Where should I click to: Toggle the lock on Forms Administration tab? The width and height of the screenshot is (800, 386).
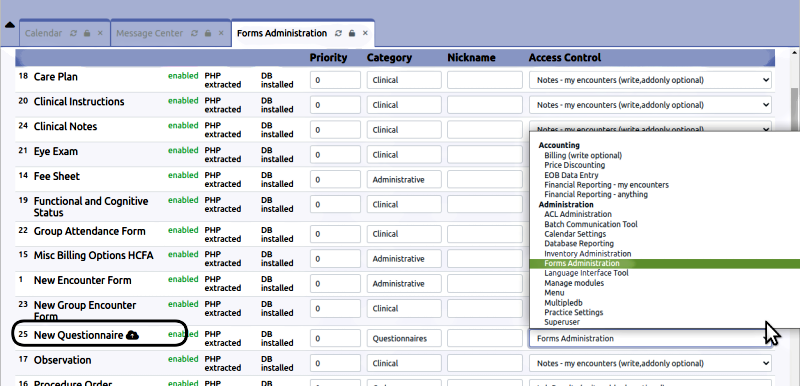click(352, 33)
